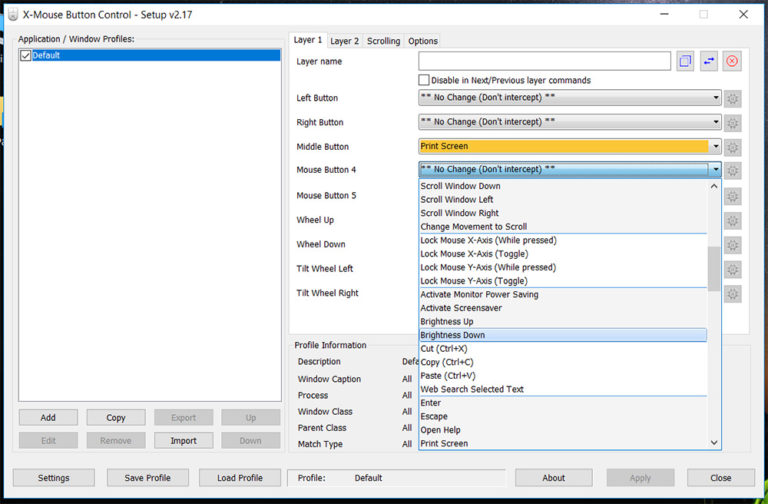Click the Layer name text field
The height and width of the screenshot is (504, 768).
click(x=544, y=61)
